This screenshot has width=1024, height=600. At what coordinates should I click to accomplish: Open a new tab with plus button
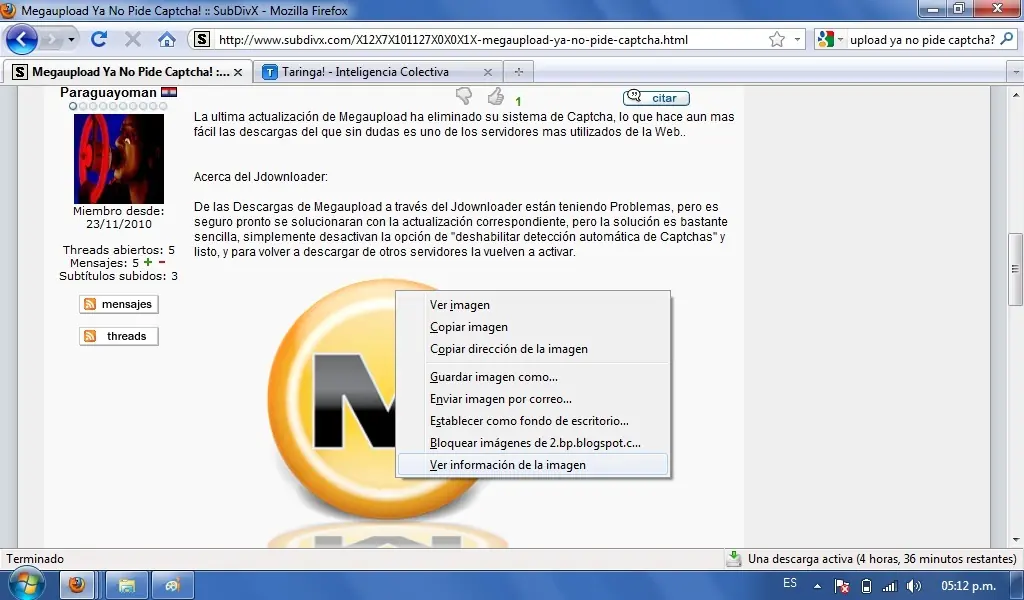pyautogui.click(x=519, y=72)
